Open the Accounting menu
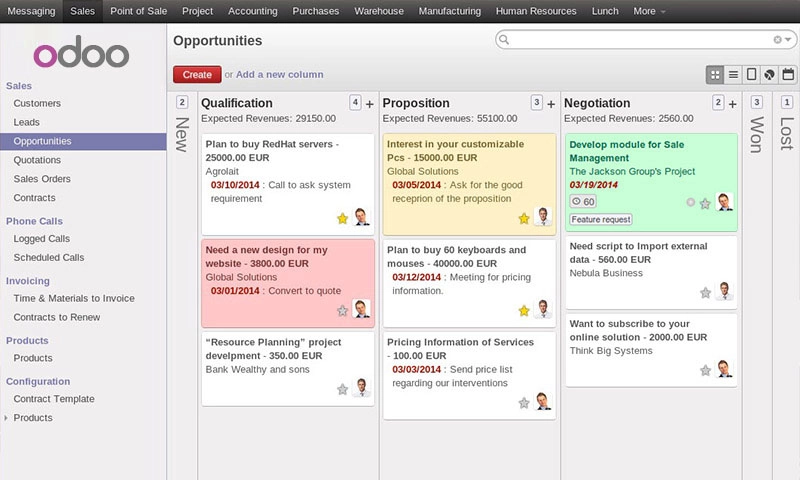 [x=252, y=11]
